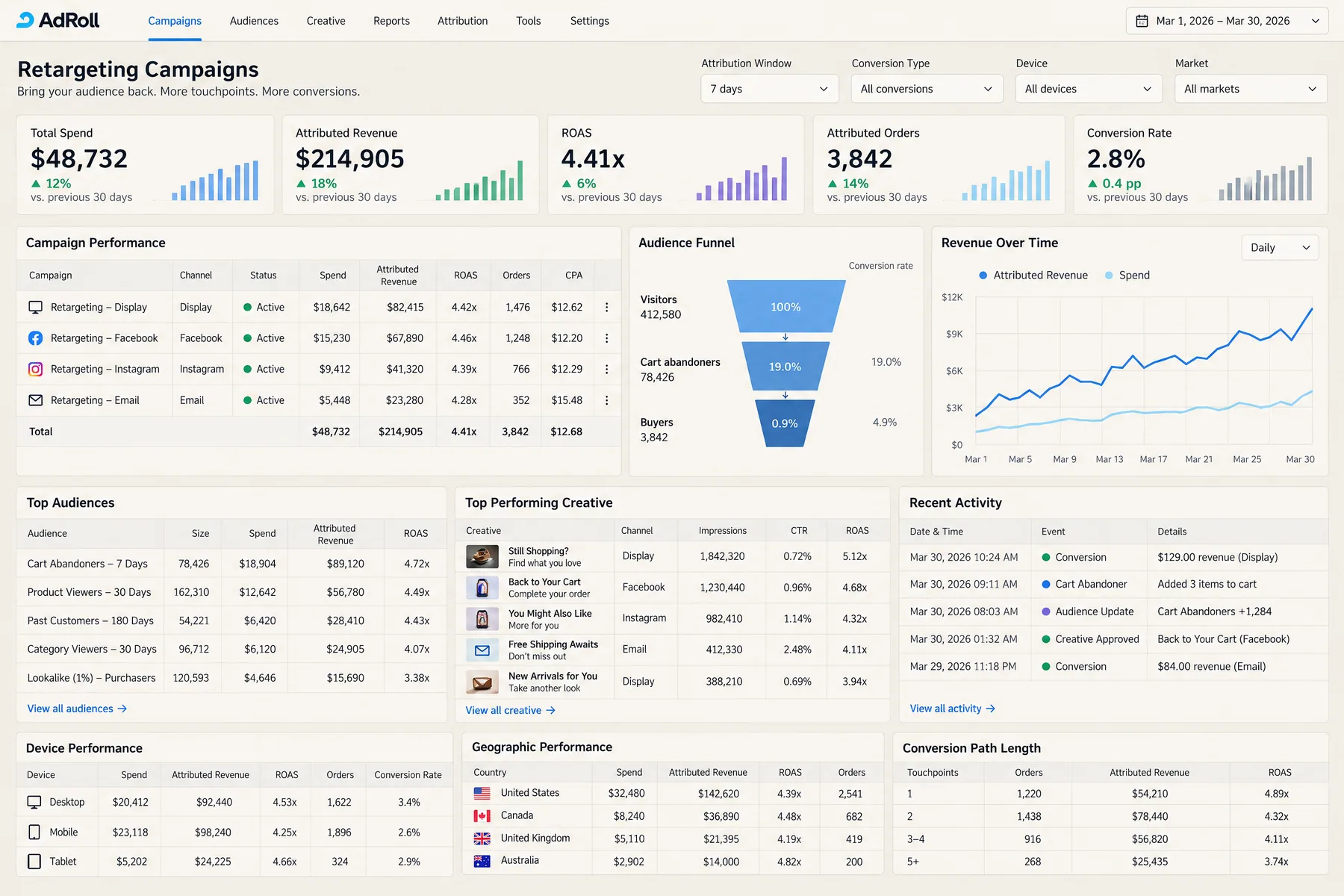Click the Instagram icon in campaign table
The width and height of the screenshot is (1344, 896).
(35, 369)
